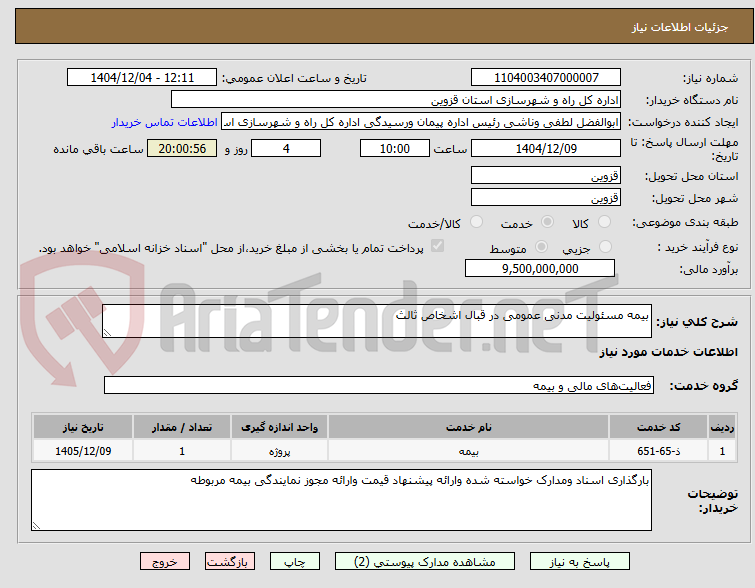Viewport: 755px width, 588px height.
Task: Click the deadline time field 10:00
Action: (395, 148)
